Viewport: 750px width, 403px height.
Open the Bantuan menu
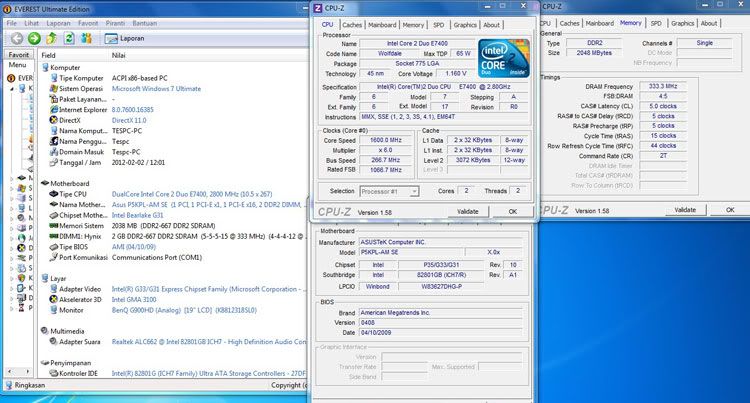144,23
